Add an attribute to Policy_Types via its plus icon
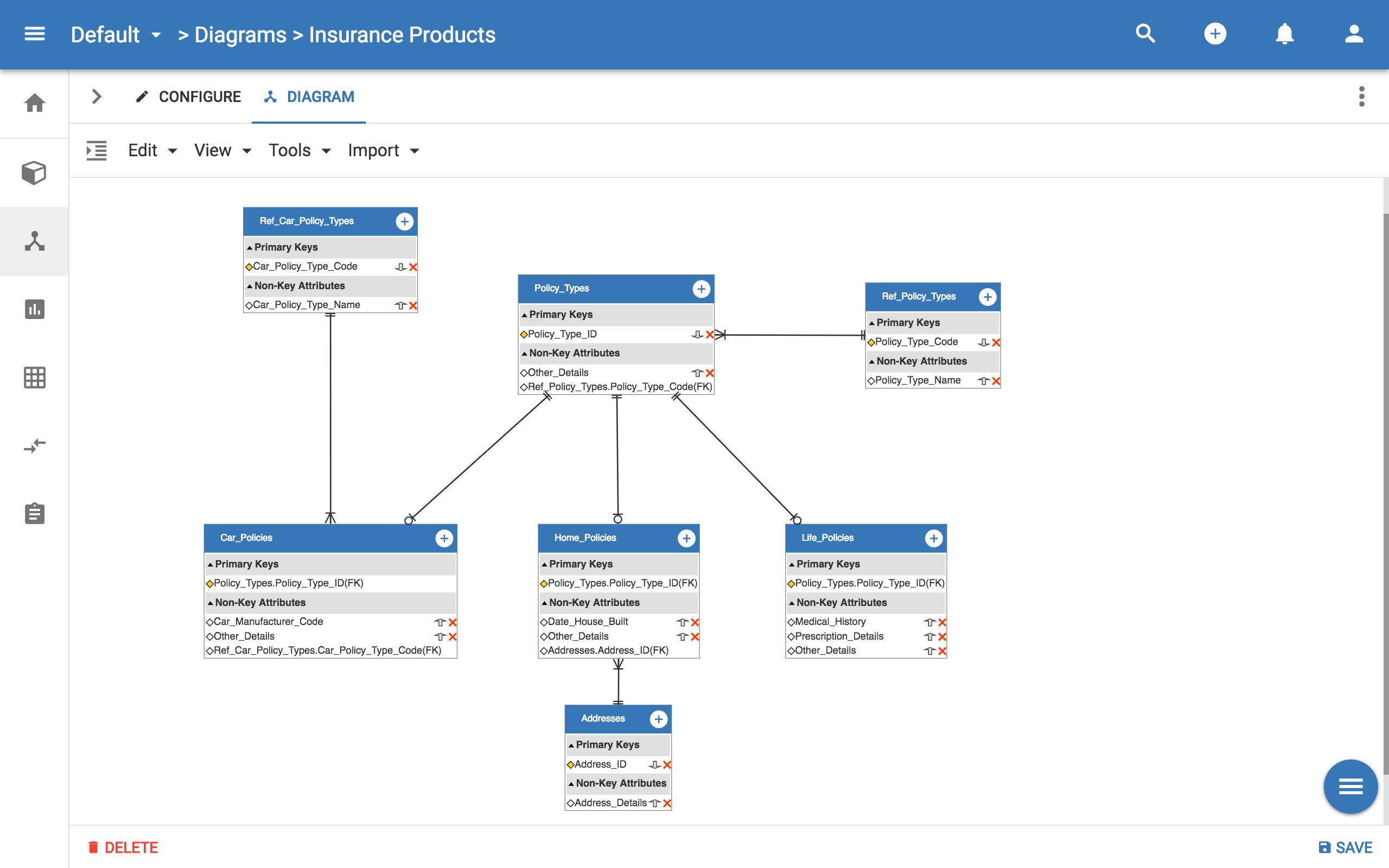1389x868 pixels. pyautogui.click(x=702, y=289)
